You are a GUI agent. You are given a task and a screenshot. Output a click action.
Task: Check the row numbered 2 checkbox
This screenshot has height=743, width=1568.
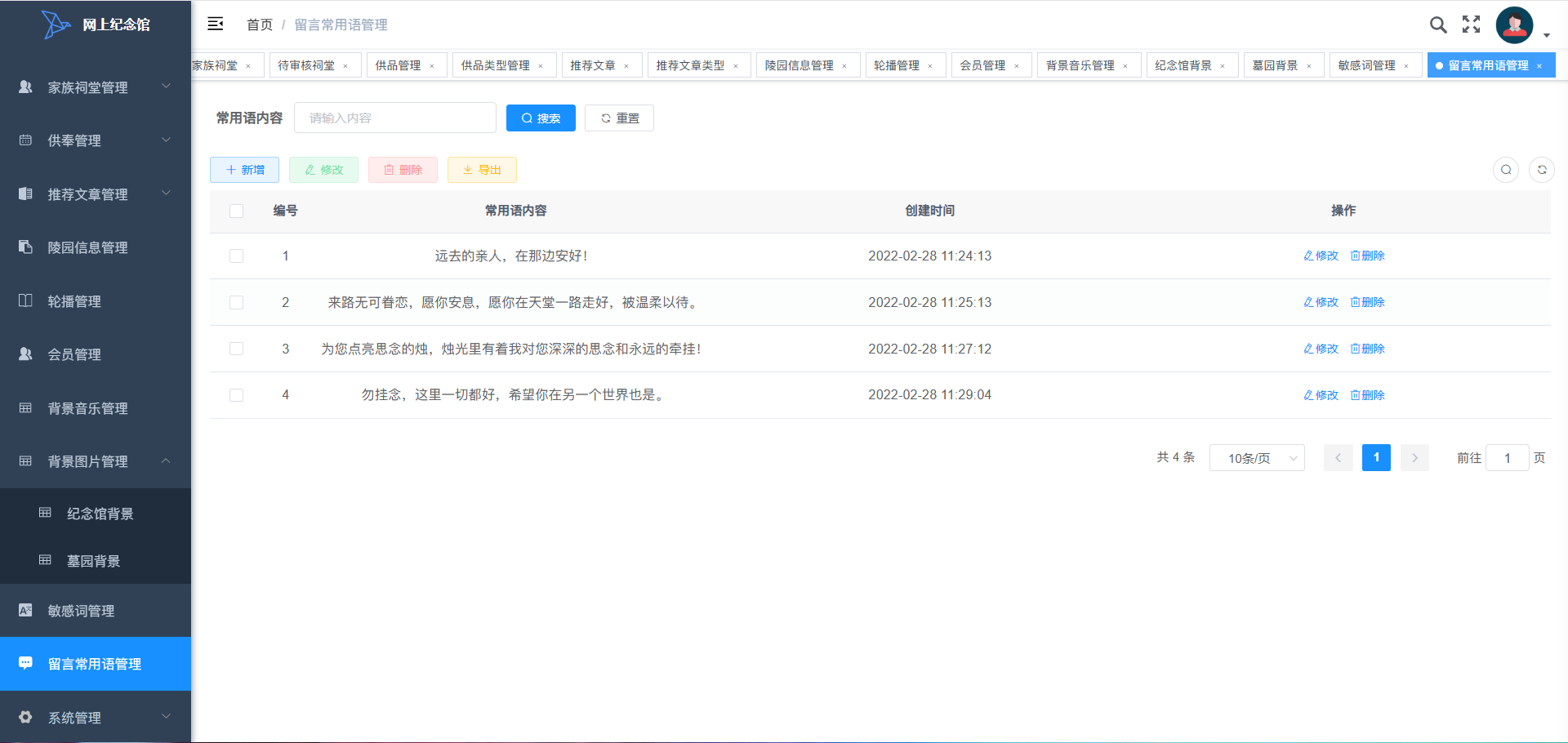pyautogui.click(x=237, y=302)
